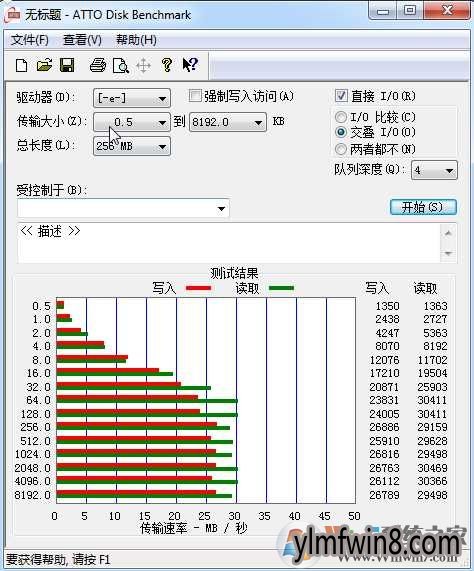Image resolution: width=474 pixels, height=571 pixels.
Task: Click the Print icon in toolbar
Action: [98, 66]
